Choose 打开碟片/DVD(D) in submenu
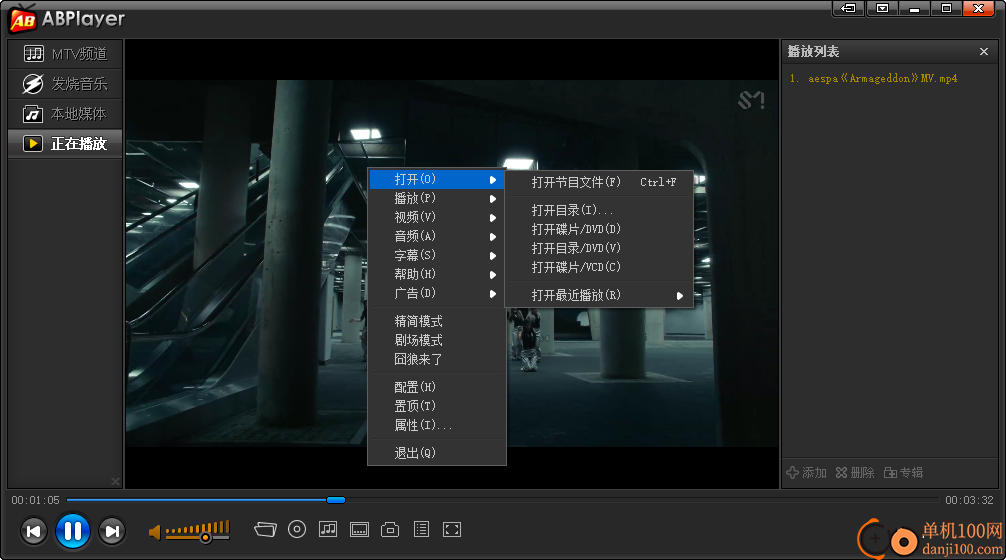Viewport: 1006px width, 560px height. 599,229
